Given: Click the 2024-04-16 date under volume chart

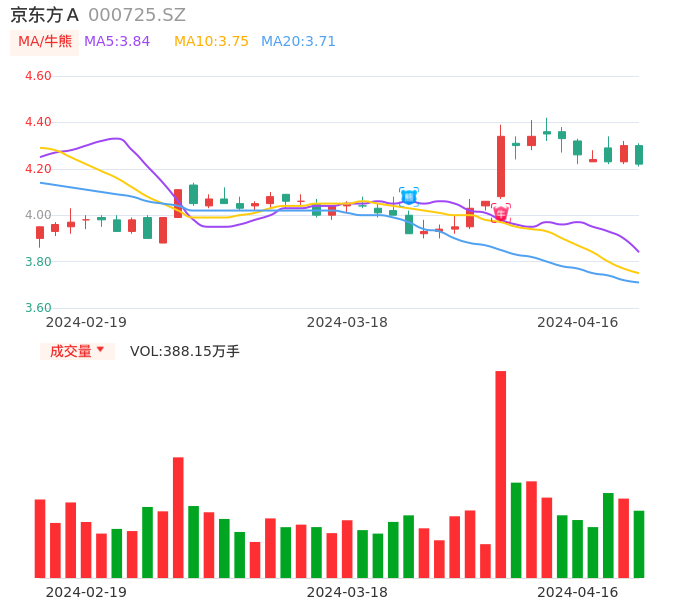Looking at the screenshot, I should coord(578,592).
